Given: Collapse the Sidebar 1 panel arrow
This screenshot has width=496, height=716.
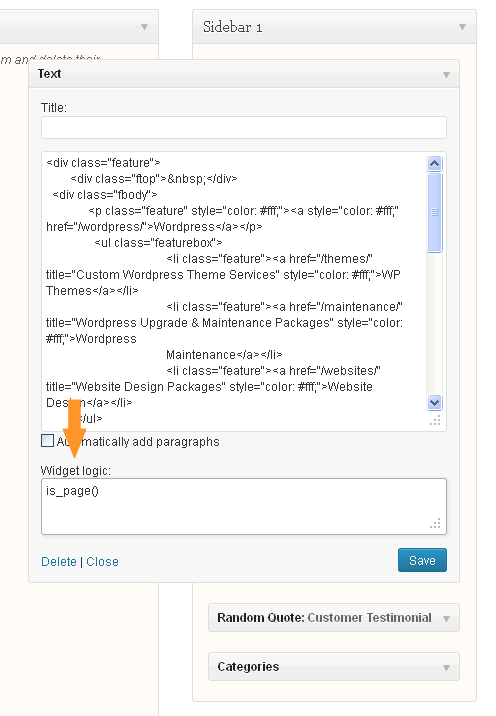Looking at the screenshot, I should click(x=462, y=27).
